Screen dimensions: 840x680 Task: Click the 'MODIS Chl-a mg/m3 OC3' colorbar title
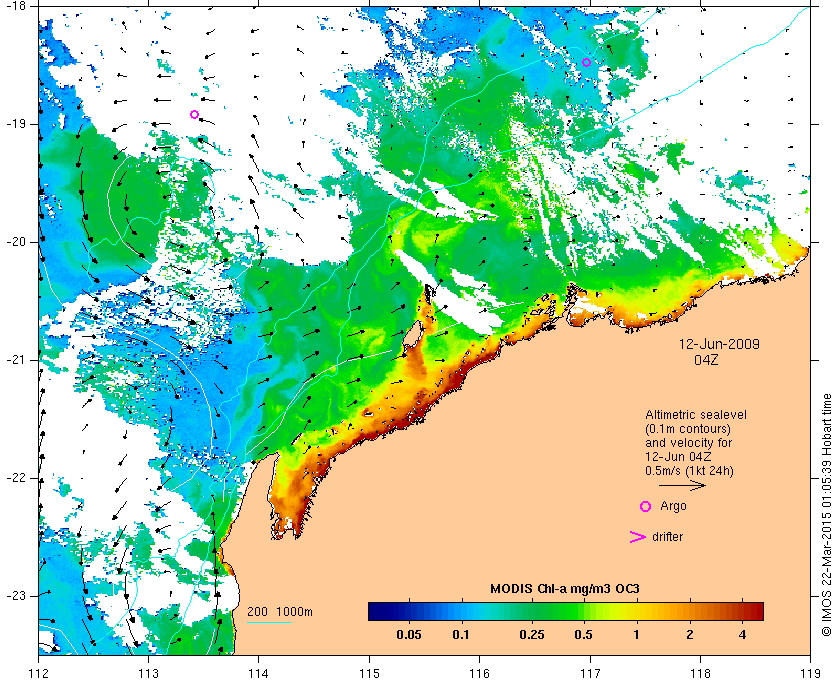click(565, 589)
